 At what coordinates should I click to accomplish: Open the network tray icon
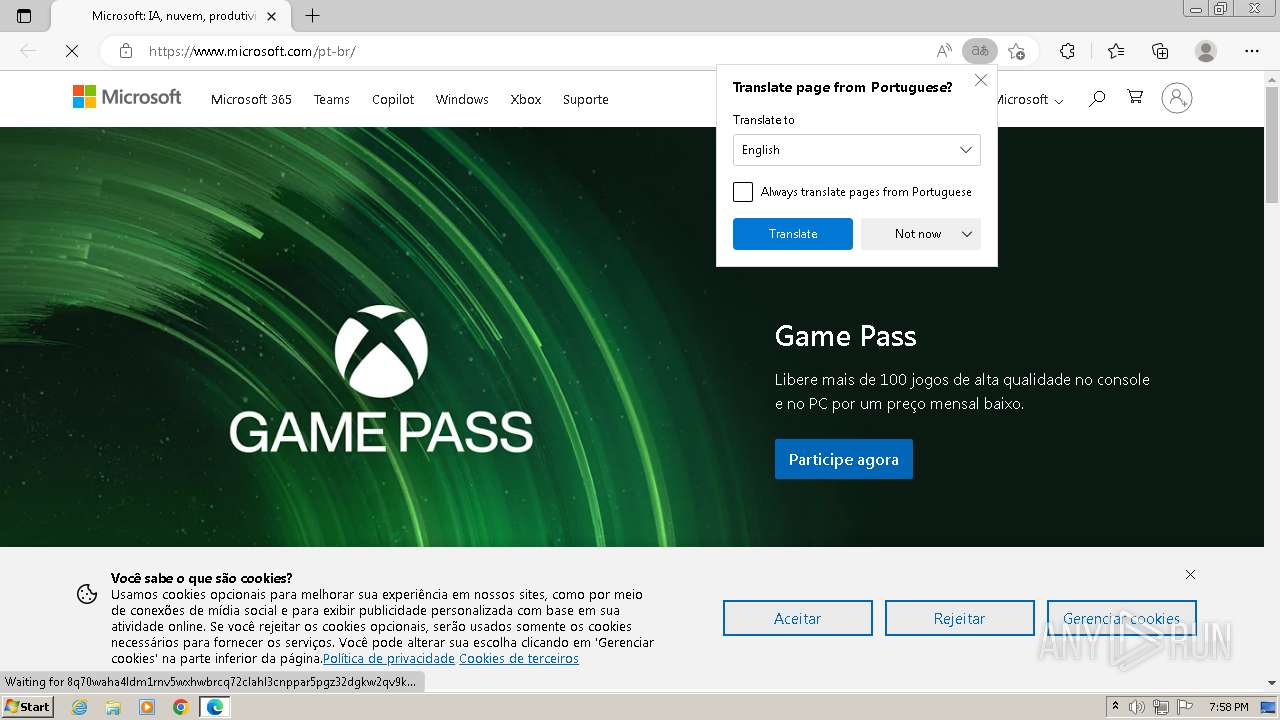click(x=1160, y=707)
